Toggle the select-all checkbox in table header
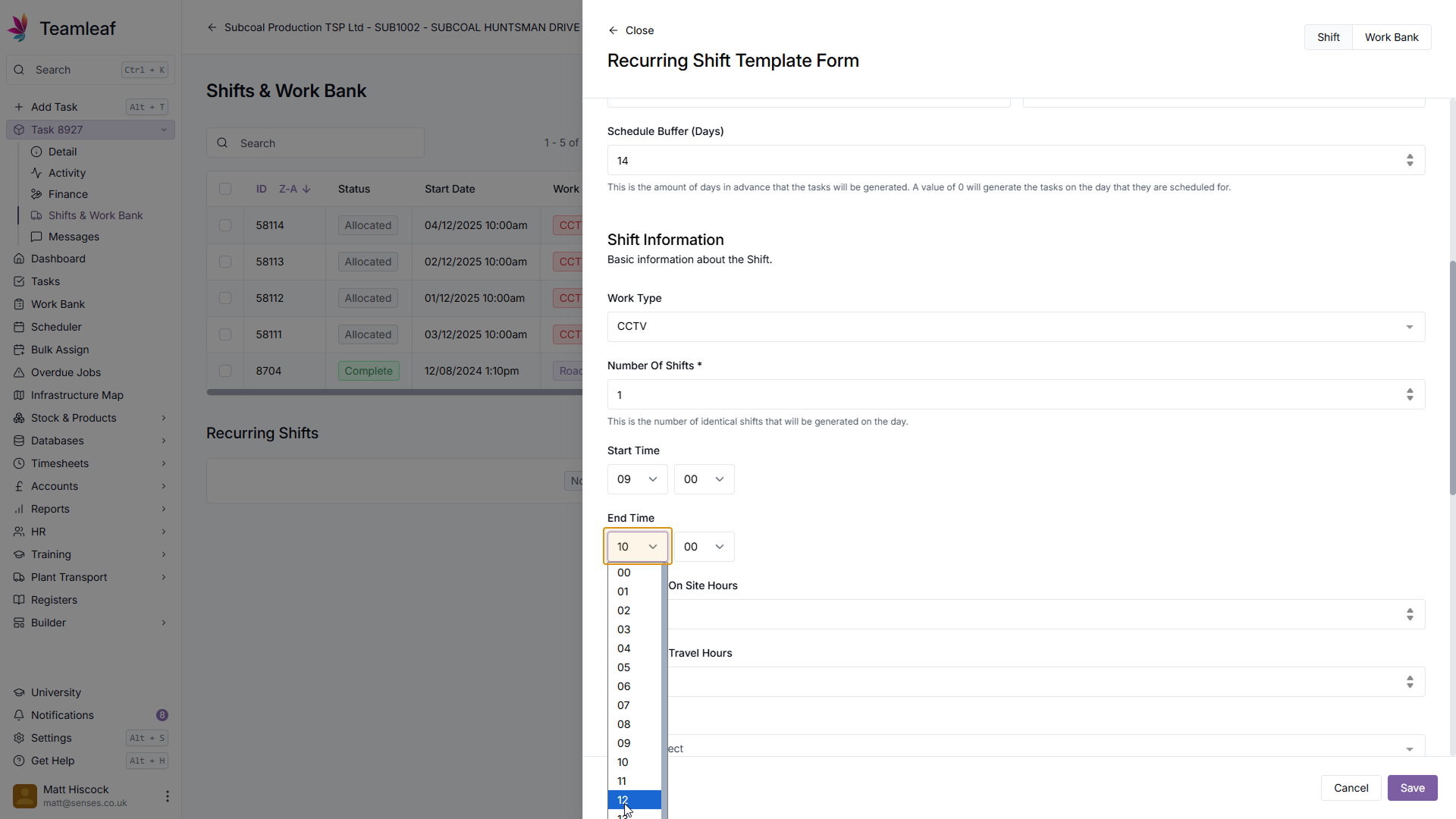Viewport: 1456px width, 819px height. click(225, 189)
